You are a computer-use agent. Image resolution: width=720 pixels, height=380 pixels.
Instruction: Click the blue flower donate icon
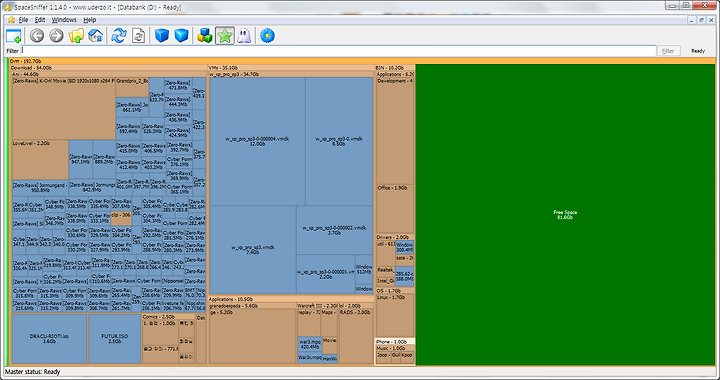click(x=267, y=36)
